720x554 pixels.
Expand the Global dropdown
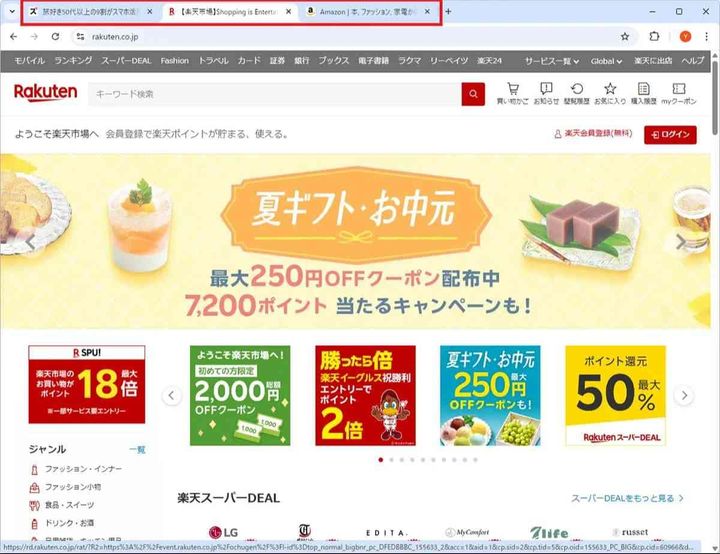[x=606, y=61]
